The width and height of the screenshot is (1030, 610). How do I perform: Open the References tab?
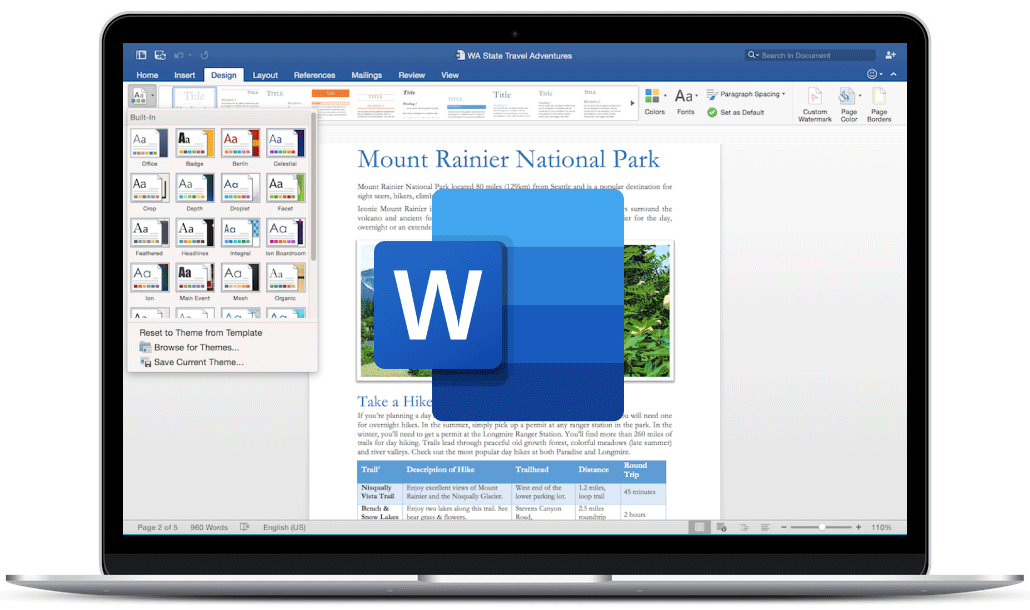(315, 75)
